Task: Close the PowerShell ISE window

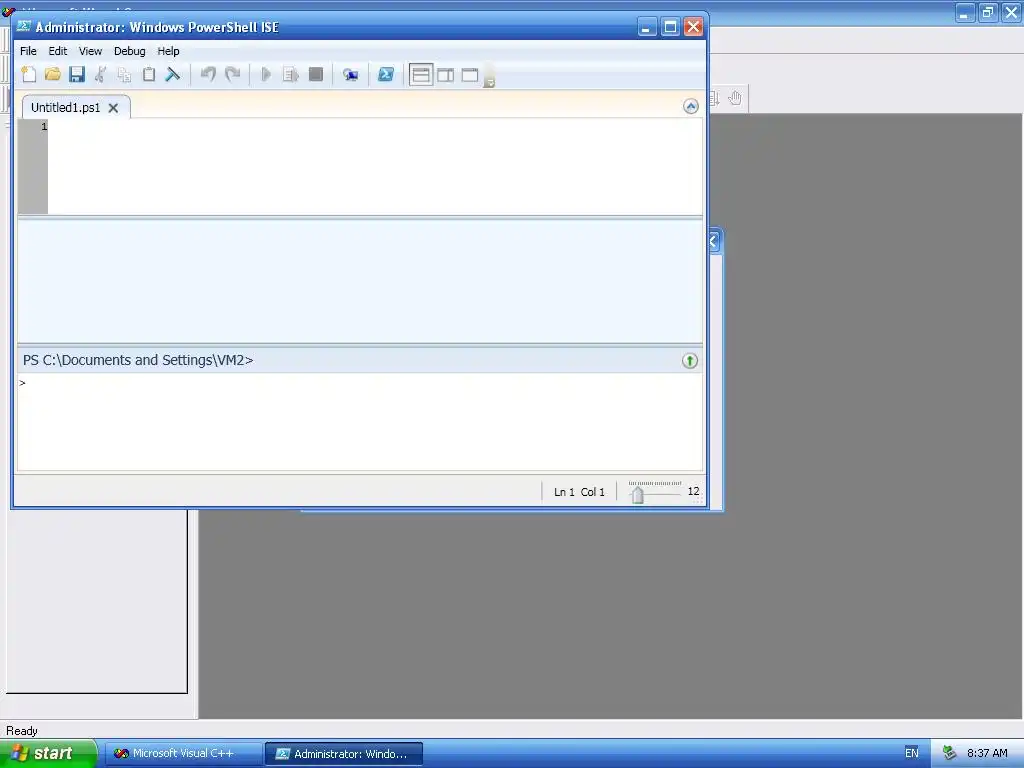Action: coord(694,27)
